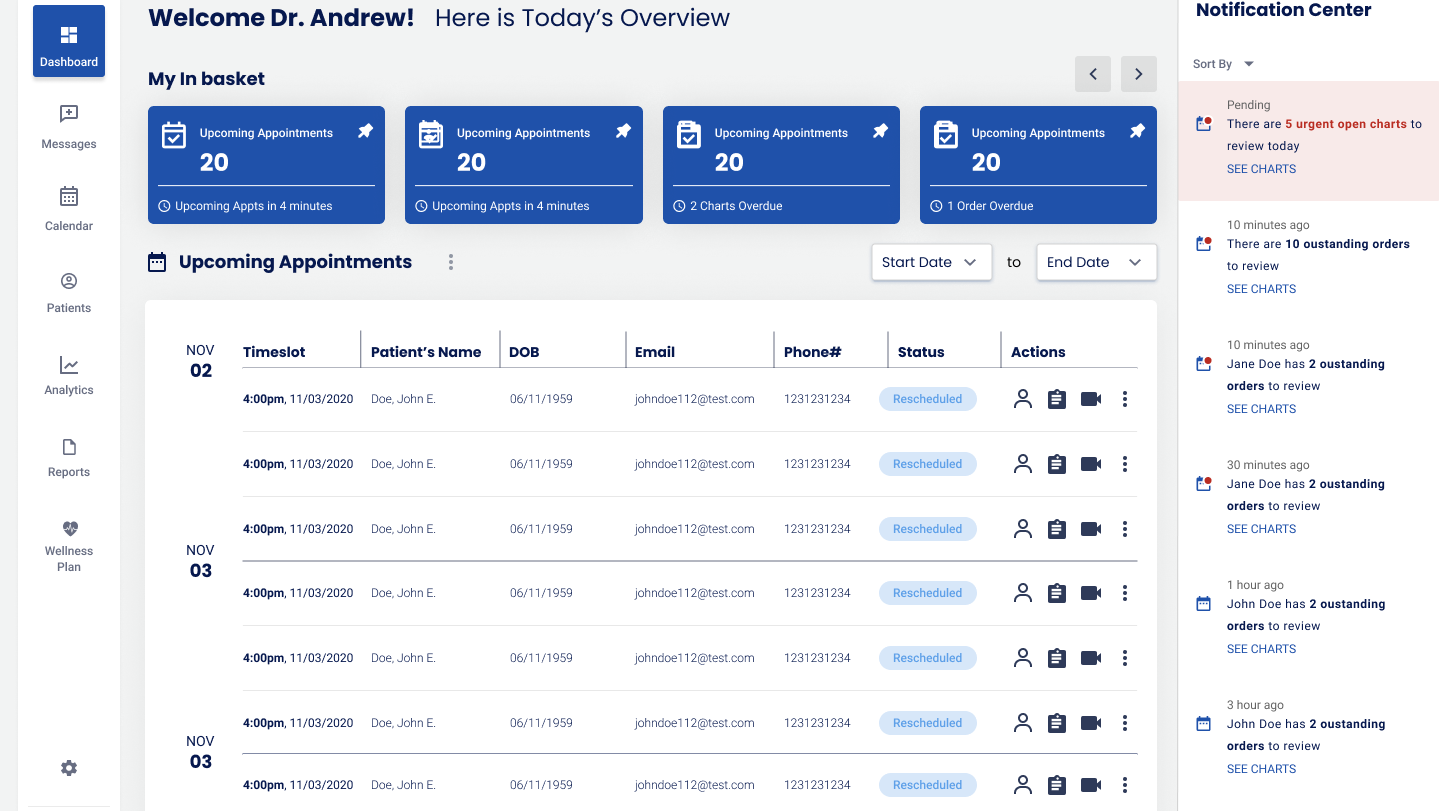Click calendar icon beside Upcoming Appointments heading
Screen dimensions: 1439x811
[x=157, y=262]
